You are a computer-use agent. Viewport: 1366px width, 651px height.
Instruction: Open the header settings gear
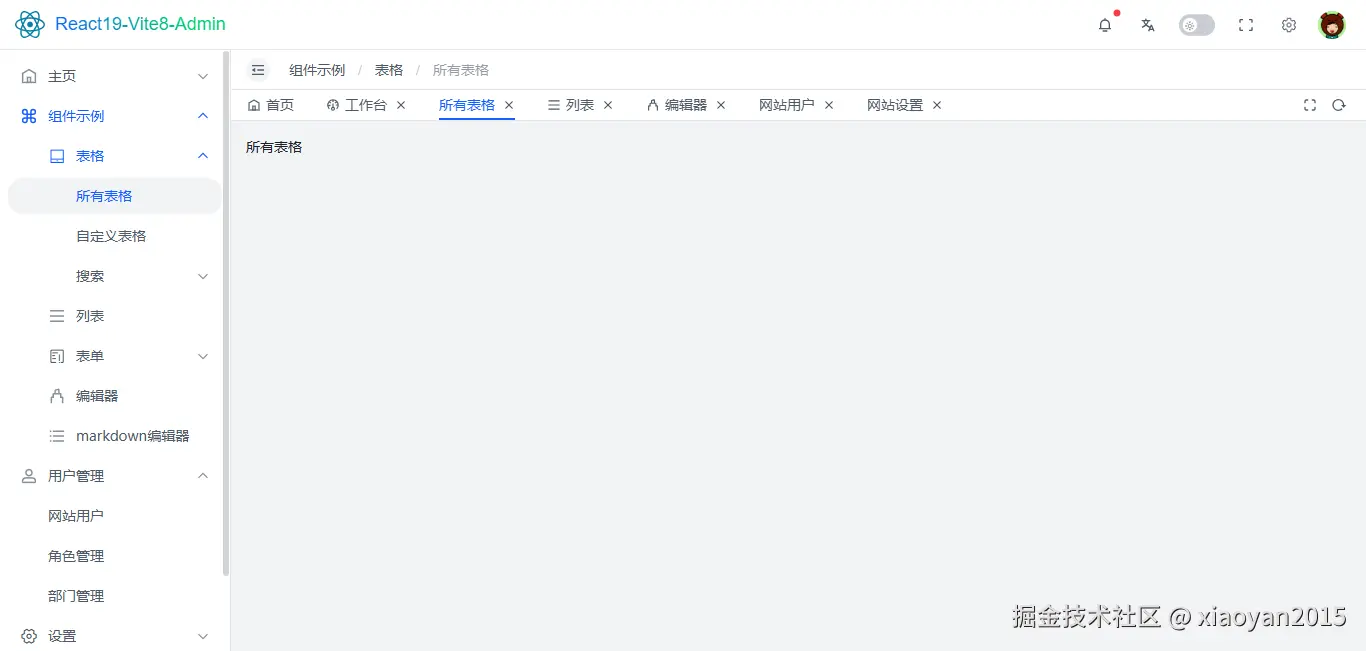[1289, 25]
